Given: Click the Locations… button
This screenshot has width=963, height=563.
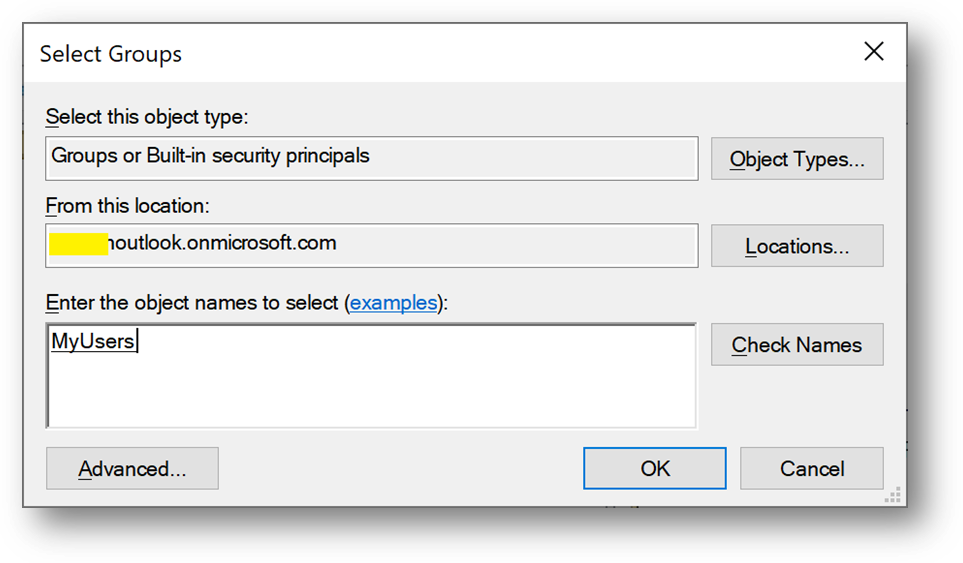Looking at the screenshot, I should (x=797, y=246).
